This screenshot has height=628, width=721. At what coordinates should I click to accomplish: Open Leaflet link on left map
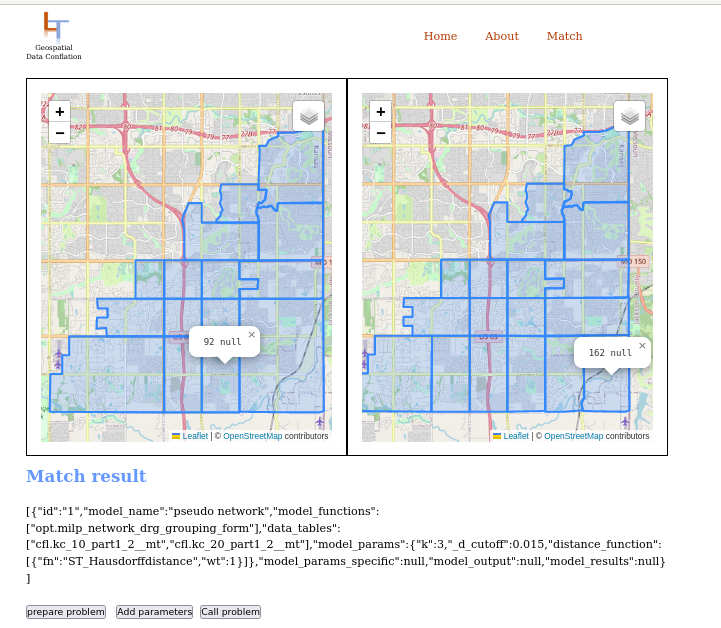(x=195, y=436)
